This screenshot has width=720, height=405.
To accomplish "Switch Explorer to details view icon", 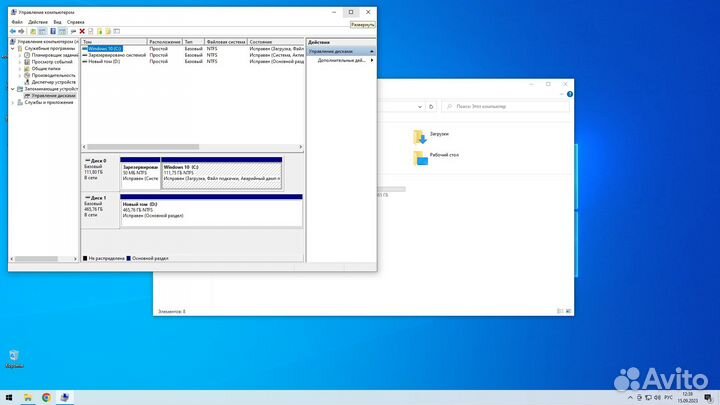I will 560,311.
